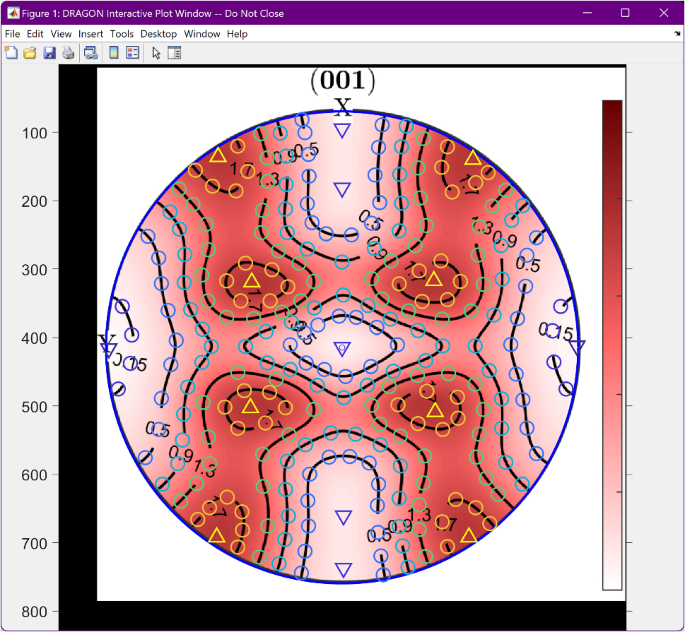685x632 pixels.
Task: Open the View menu
Action: point(61,34)
